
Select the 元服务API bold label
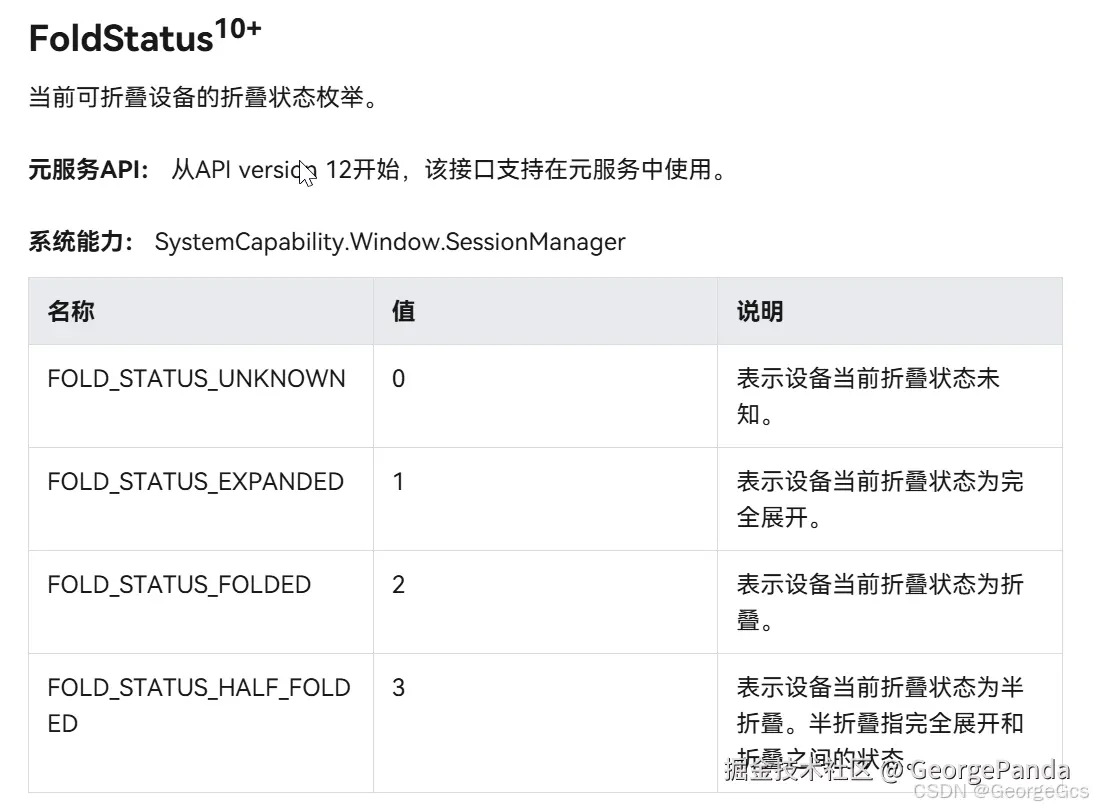pyautogui.click(x=88, y=170)
